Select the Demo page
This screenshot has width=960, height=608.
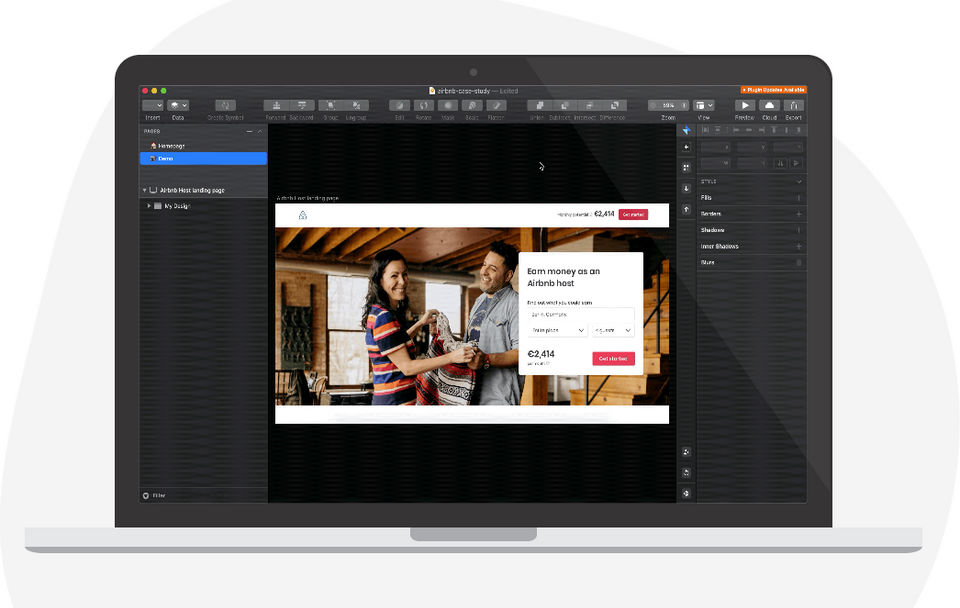tap(203, 159)
